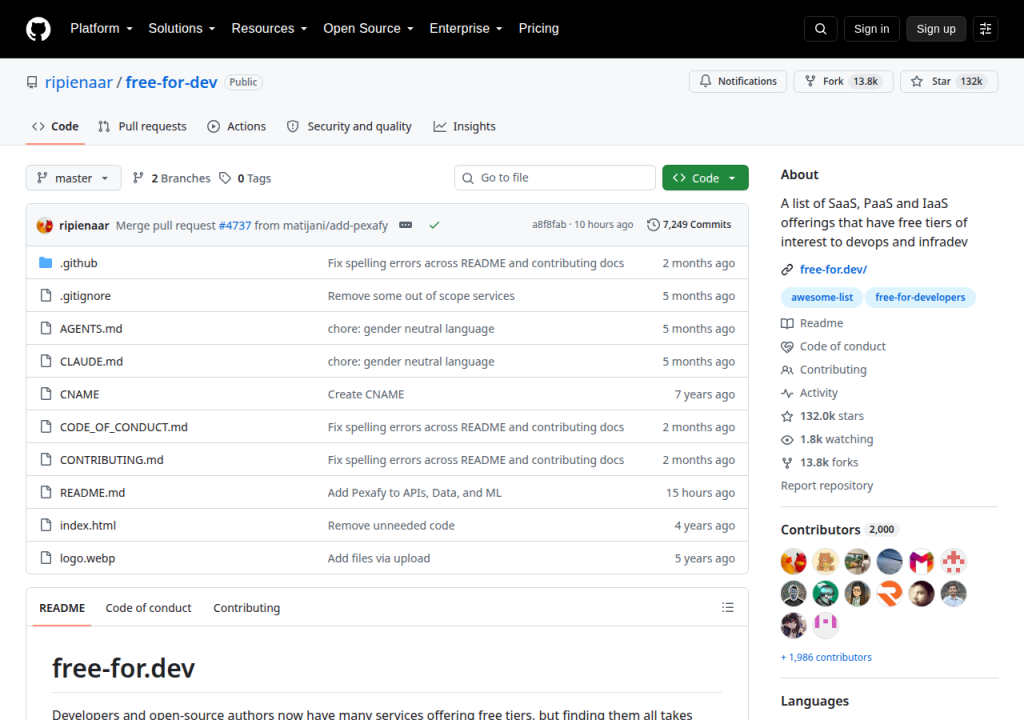The image size is (1024, 720).
Task: Switch to the Actions tab
Action: 236,127
